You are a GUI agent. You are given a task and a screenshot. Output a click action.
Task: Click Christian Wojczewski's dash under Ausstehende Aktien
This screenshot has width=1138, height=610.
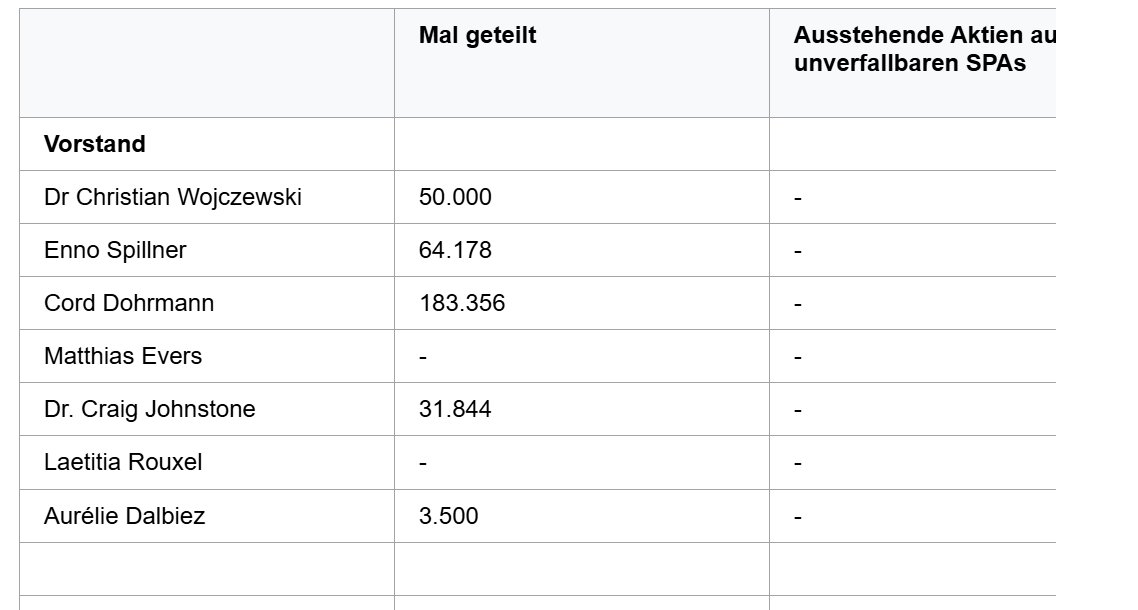tap(798, 198)
